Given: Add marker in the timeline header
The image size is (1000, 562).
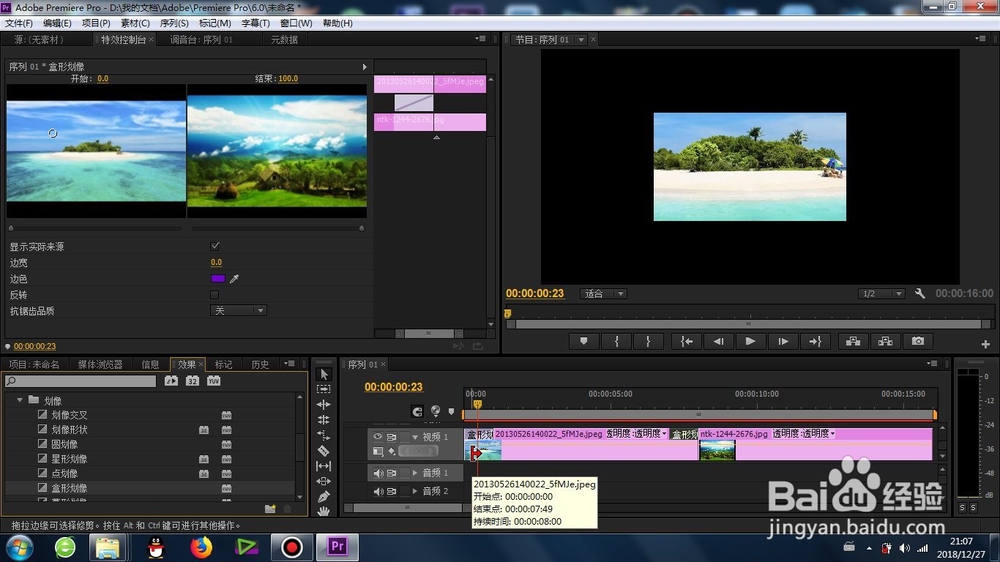Looking at the screenshot, I should click(452, 411).
